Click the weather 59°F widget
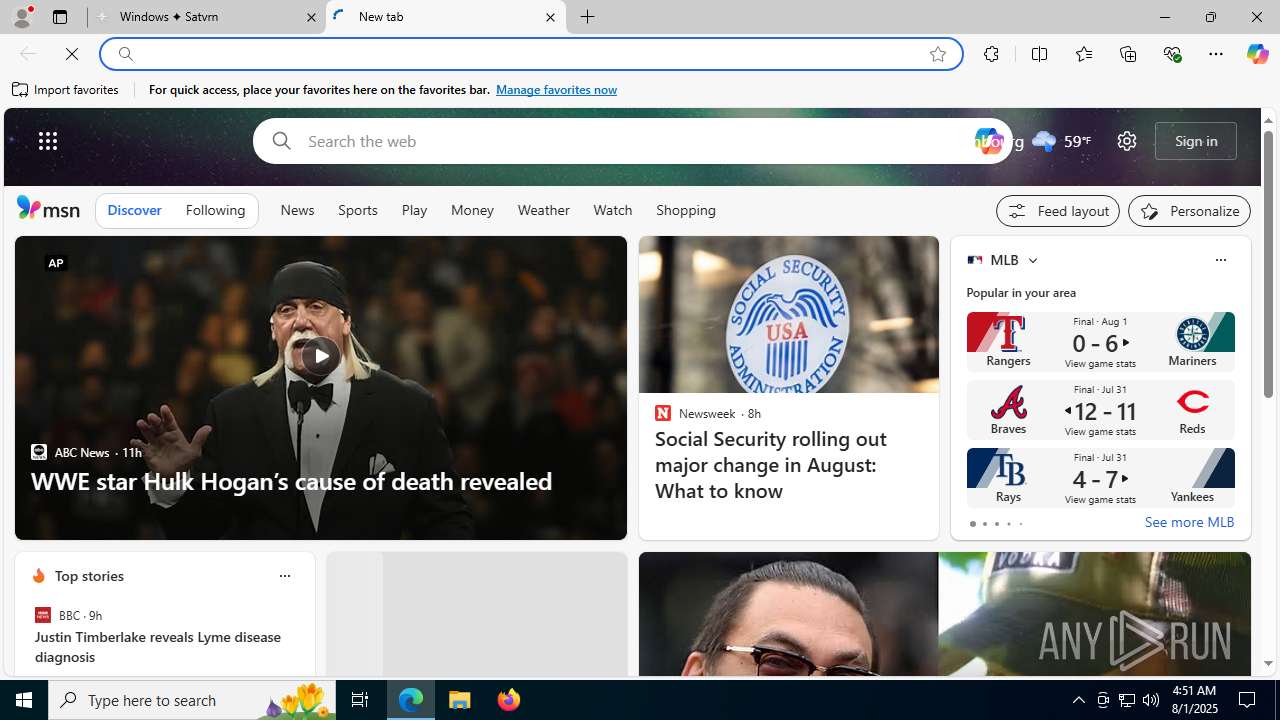 click(x=1061, y=141)
